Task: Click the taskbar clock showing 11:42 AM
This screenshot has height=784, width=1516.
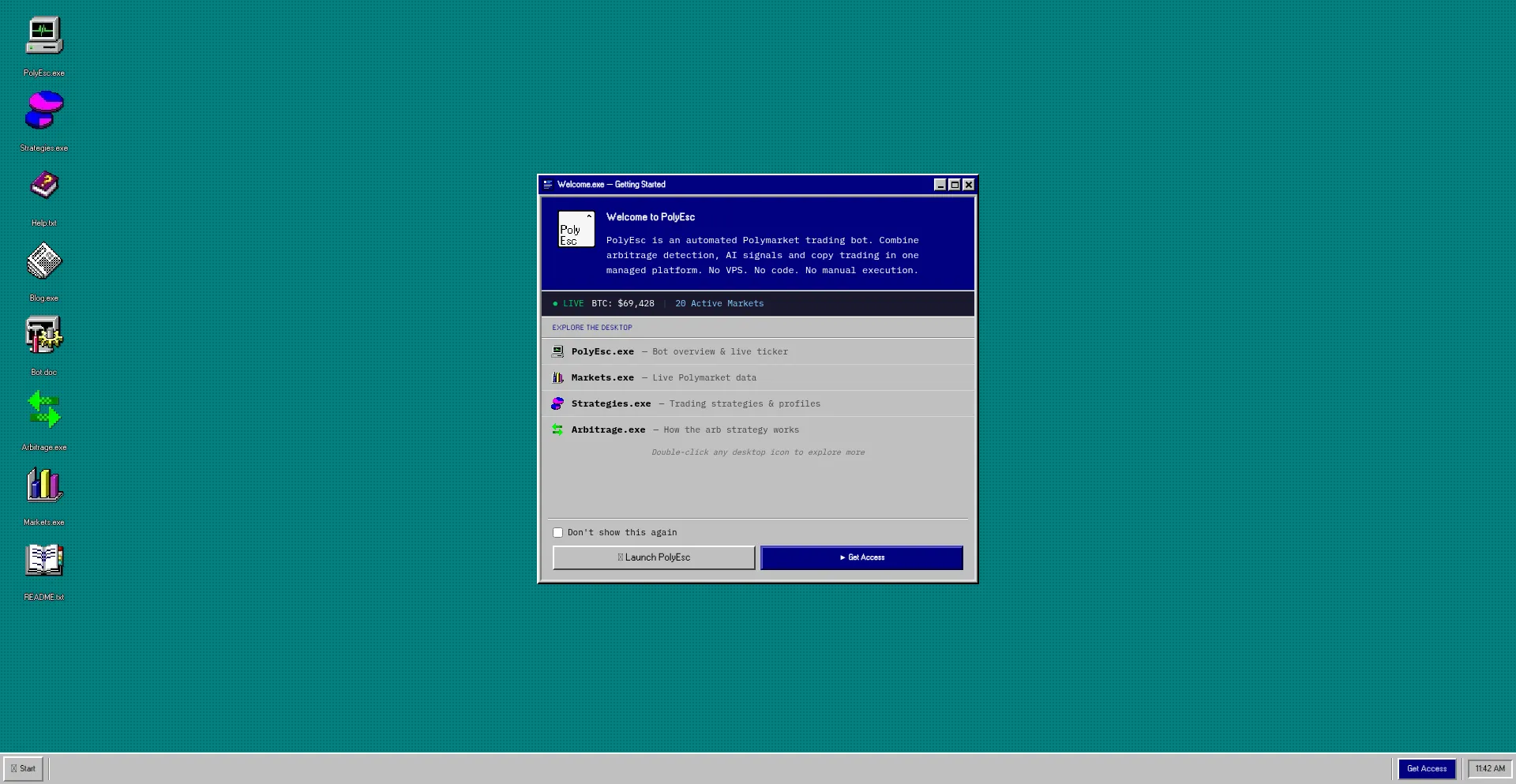Action: [x=1490, y=769]
